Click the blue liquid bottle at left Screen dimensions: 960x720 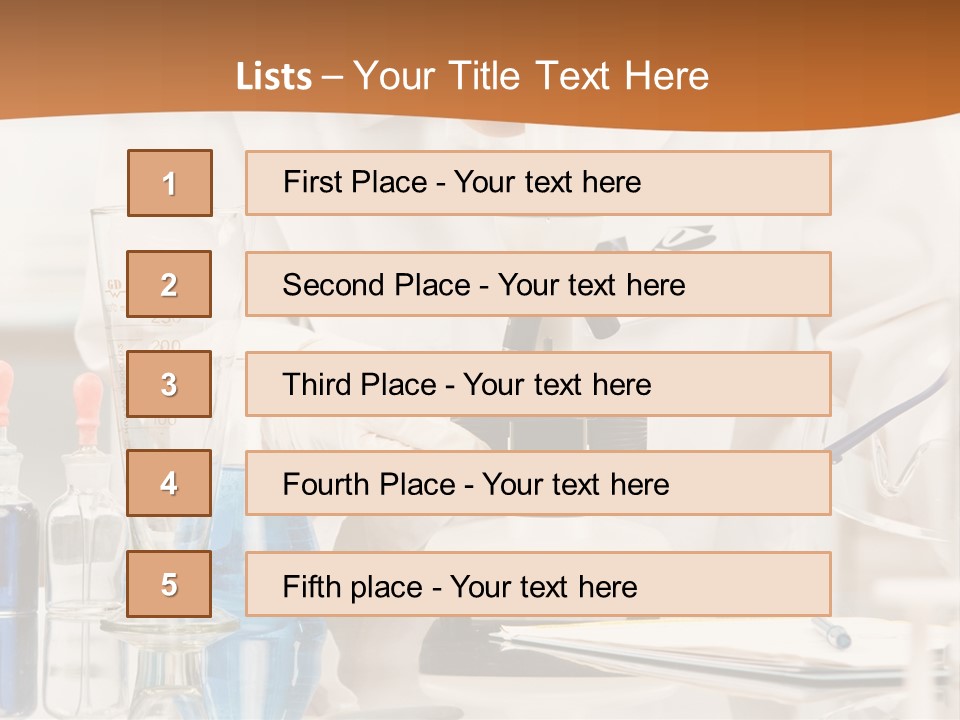(x=18, y=545)
